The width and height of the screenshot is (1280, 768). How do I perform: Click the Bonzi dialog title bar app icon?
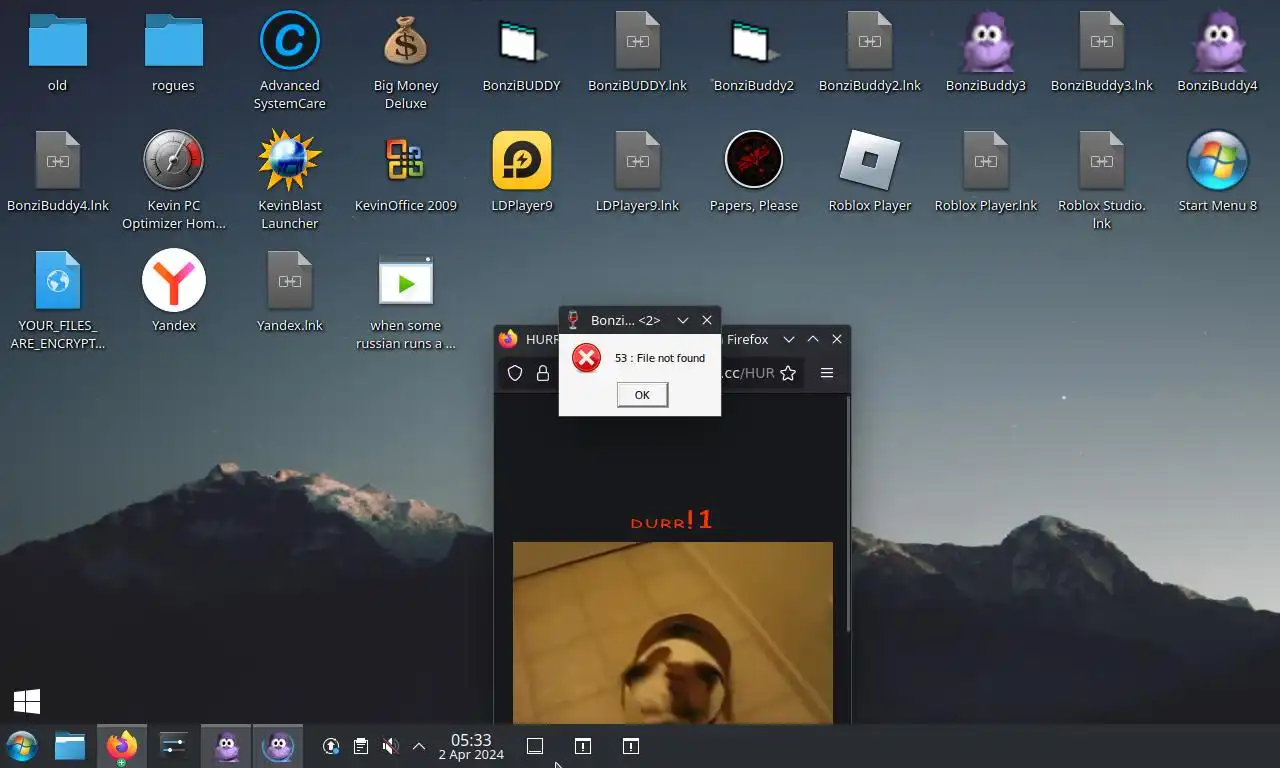pos(573,320)
